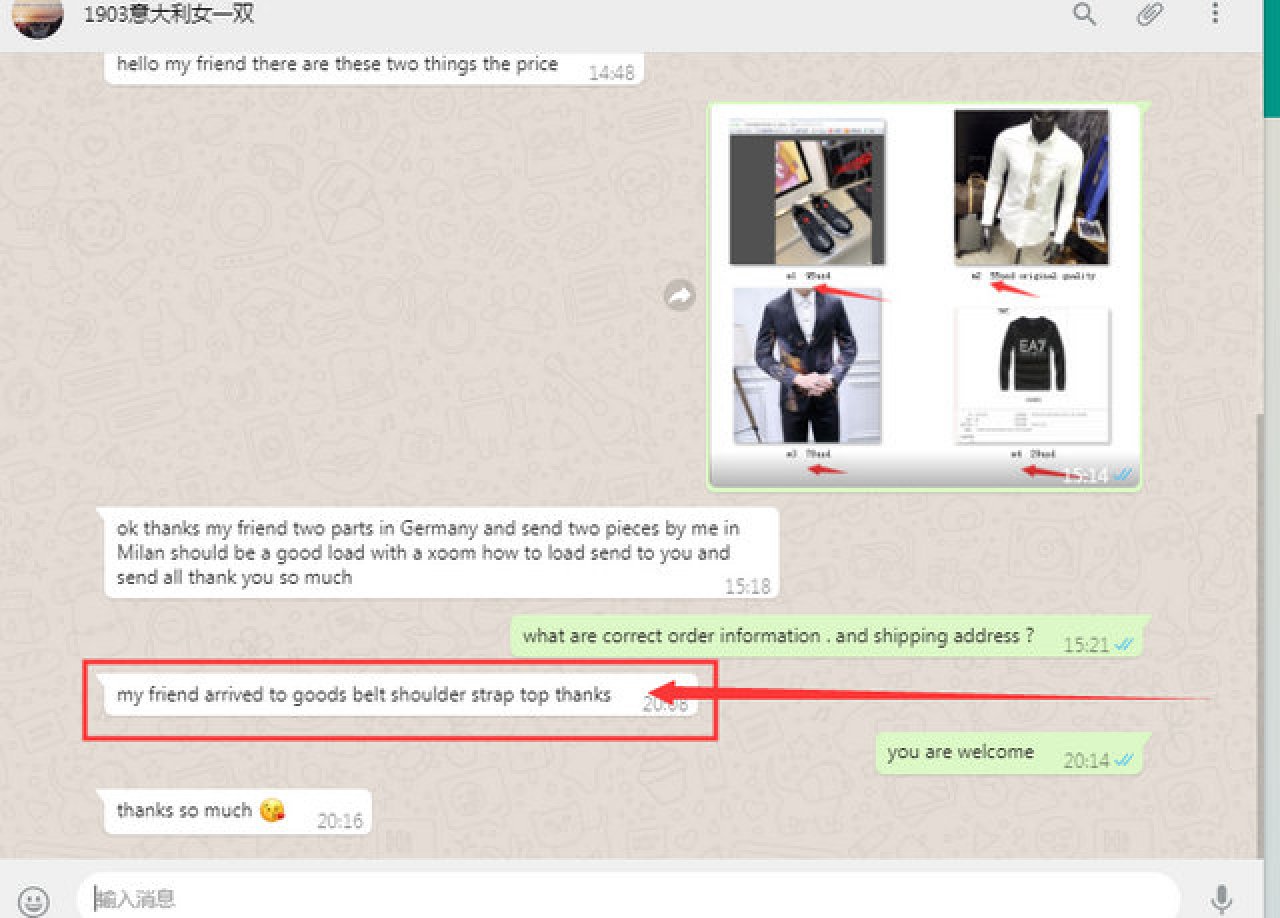Click the white shirt photo in shared image
Viewport: 1280px width, 918px height.
pyautogui.click(x=1031, y=187)
